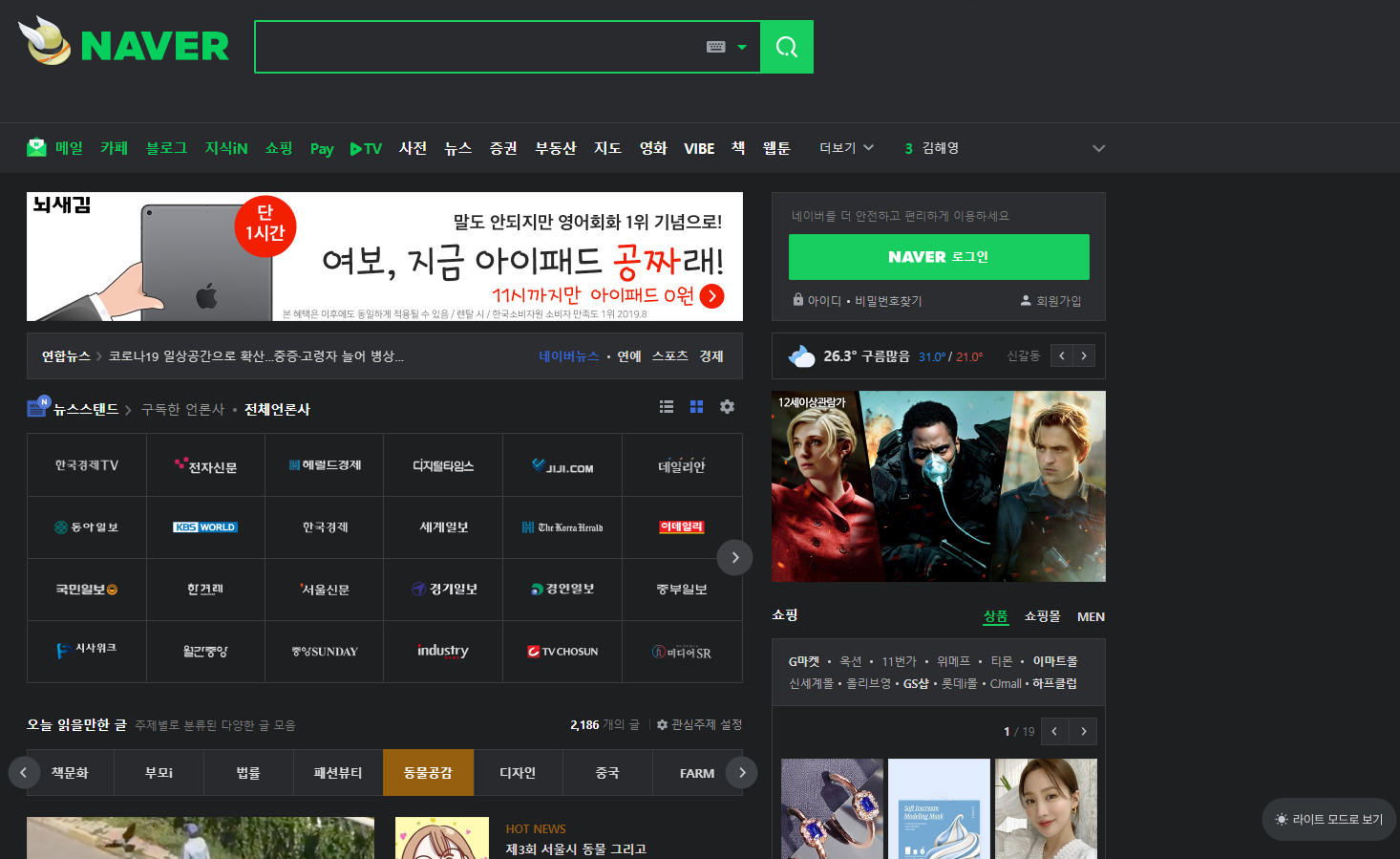The width and height of the screenshot is (1400, 859).
Task: Open TV CHOSUN press tile
Action: click(x=562, y=652)
